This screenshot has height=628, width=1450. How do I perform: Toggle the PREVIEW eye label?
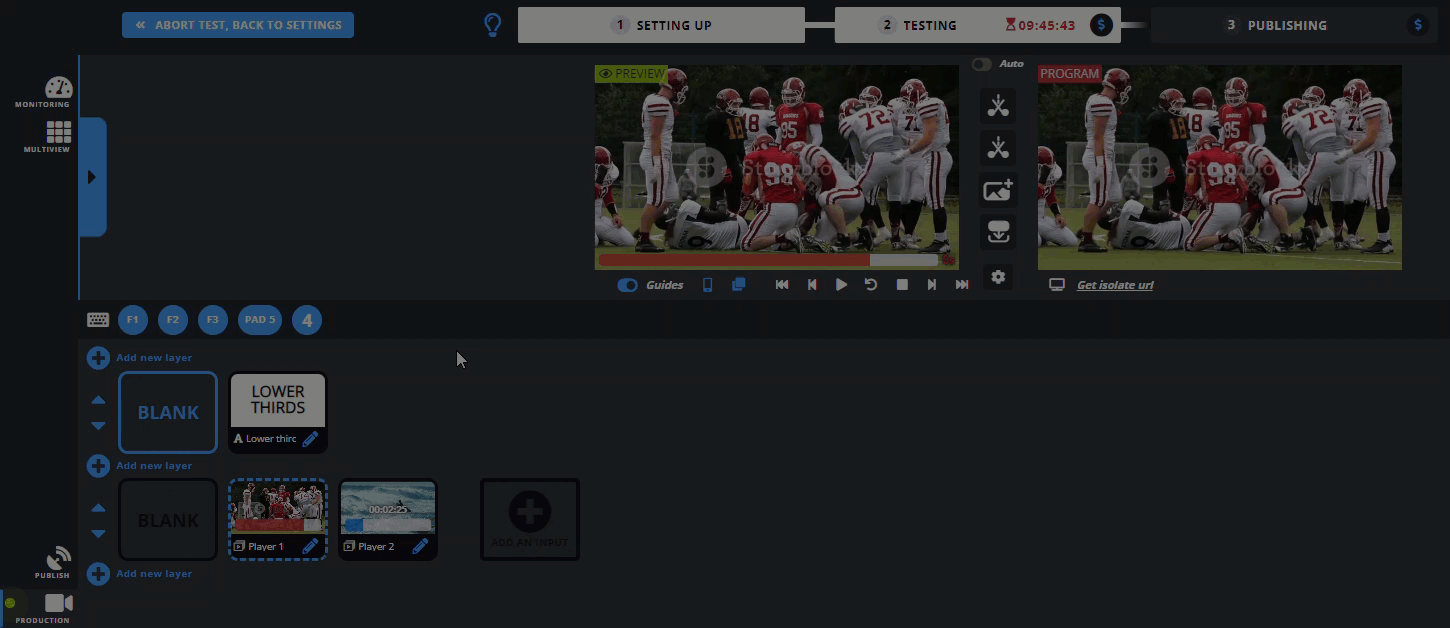click(x=631, y=74)
